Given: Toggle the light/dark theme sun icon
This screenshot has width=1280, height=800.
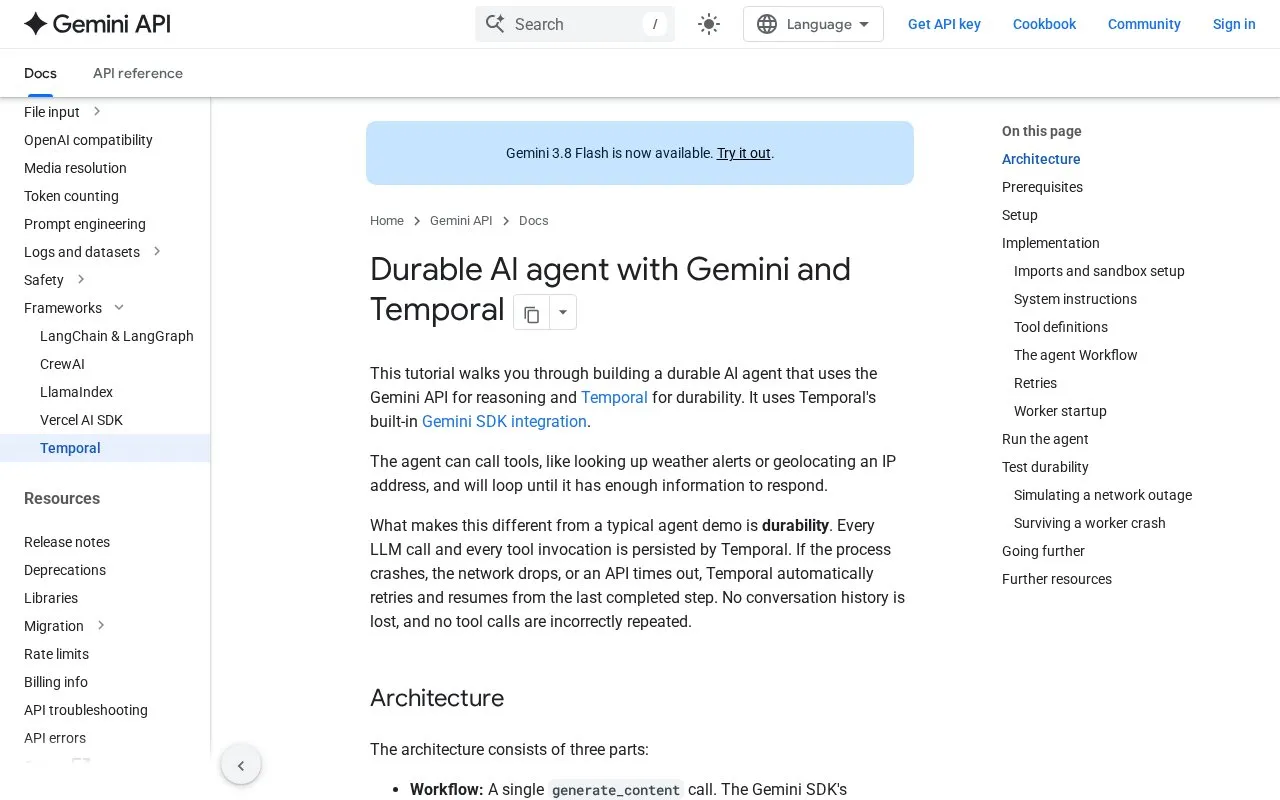Looking at the screenshot, I should click(x=709, y=24).
